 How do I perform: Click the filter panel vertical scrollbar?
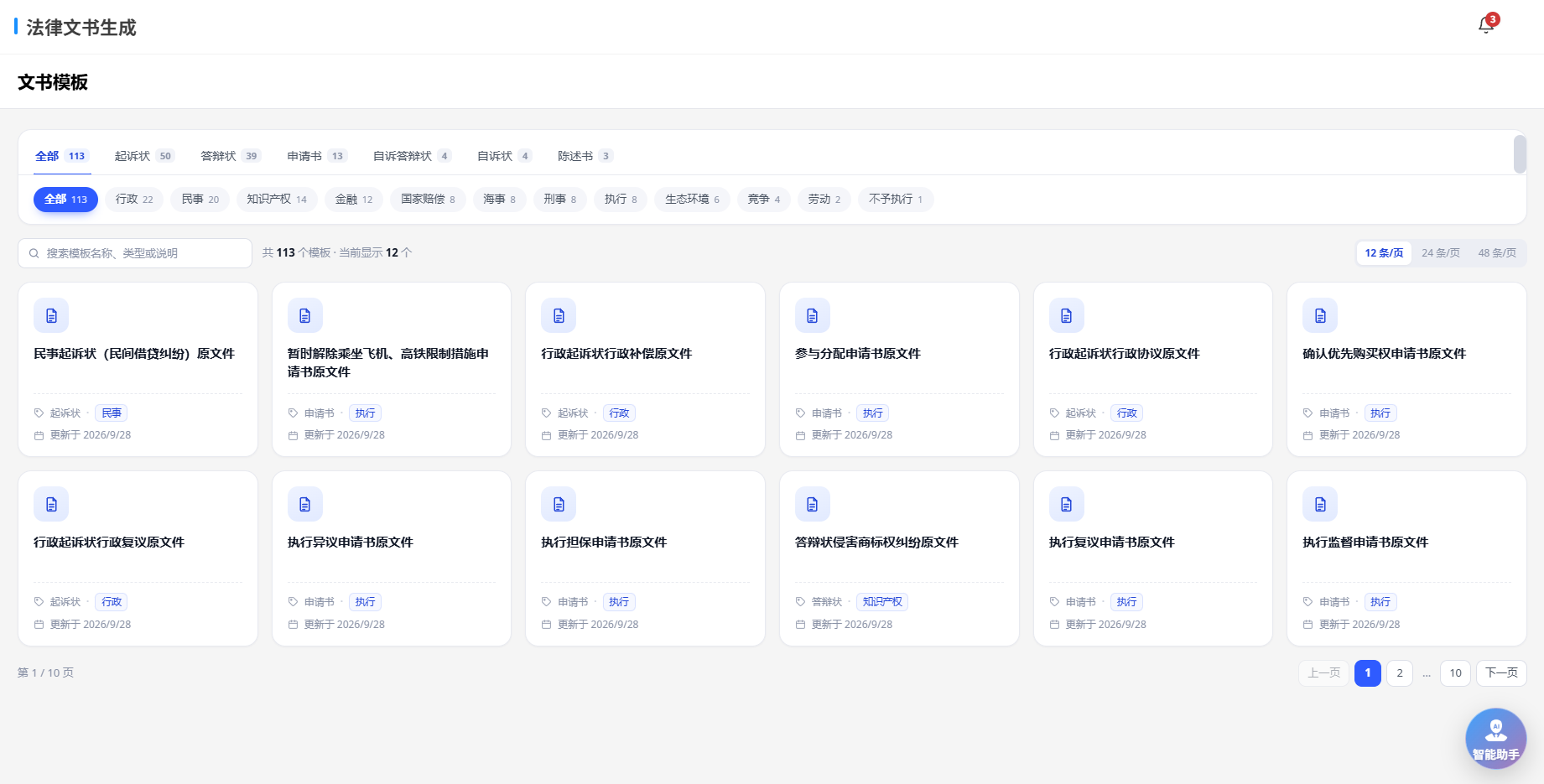[x=1520, y=154]
